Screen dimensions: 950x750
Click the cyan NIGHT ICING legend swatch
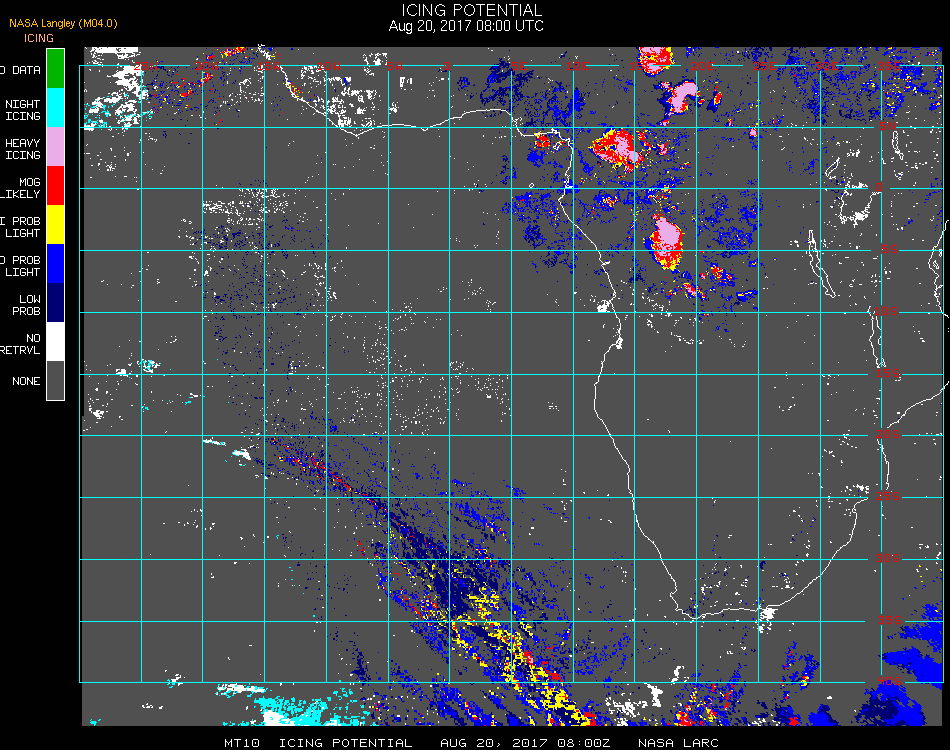coord(55,107)
